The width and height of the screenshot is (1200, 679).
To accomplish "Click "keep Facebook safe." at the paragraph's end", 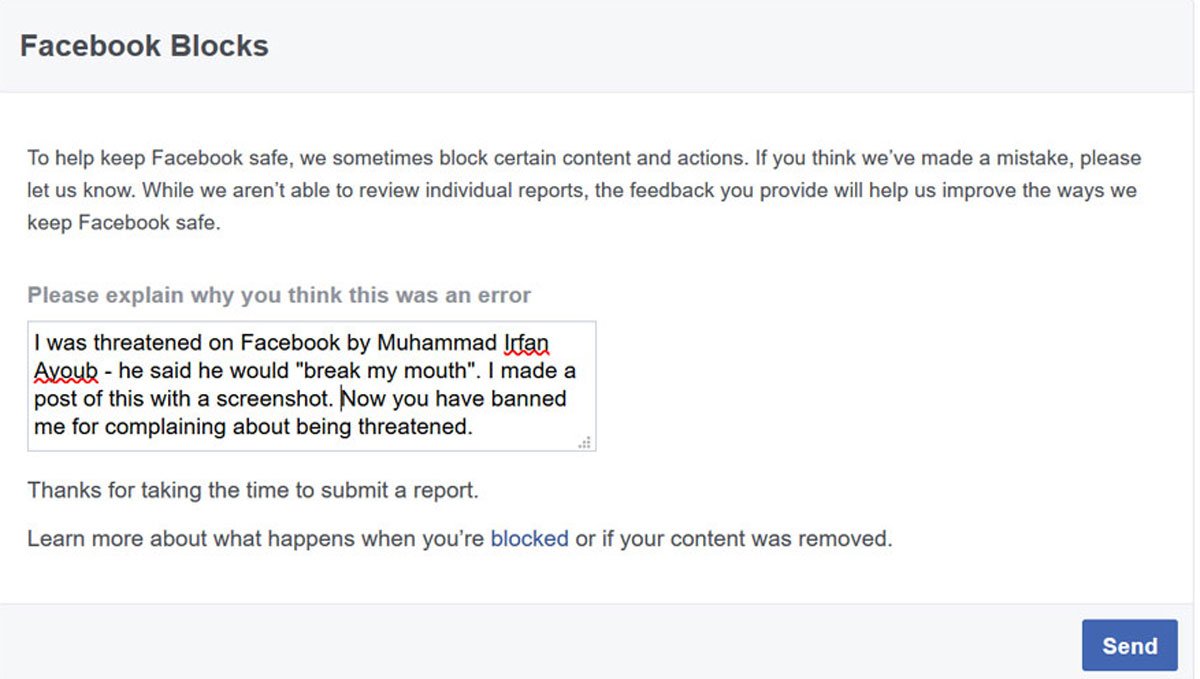I will click(x=123, y=222).
